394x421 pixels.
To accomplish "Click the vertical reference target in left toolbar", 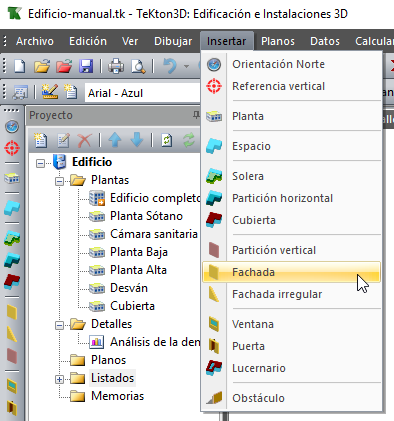I will pos(12,148).
